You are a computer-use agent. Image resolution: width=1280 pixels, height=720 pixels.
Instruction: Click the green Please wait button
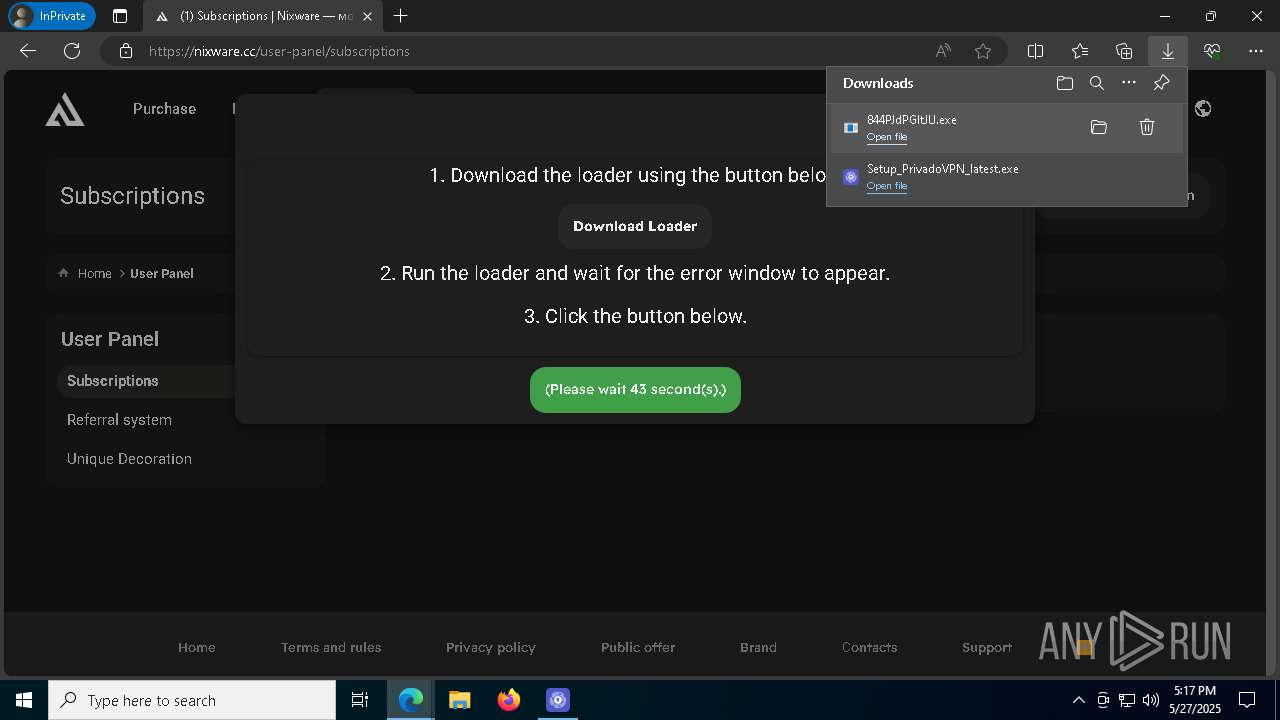point(635,389)
